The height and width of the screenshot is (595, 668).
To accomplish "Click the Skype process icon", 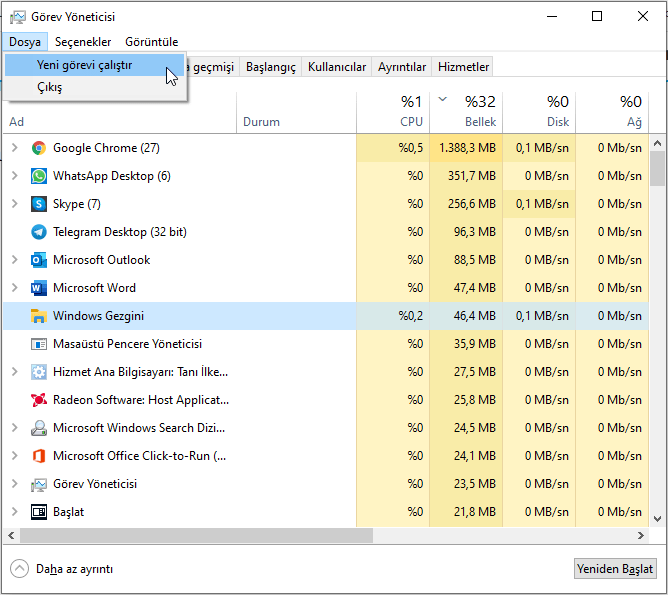I will click(39, 204).
